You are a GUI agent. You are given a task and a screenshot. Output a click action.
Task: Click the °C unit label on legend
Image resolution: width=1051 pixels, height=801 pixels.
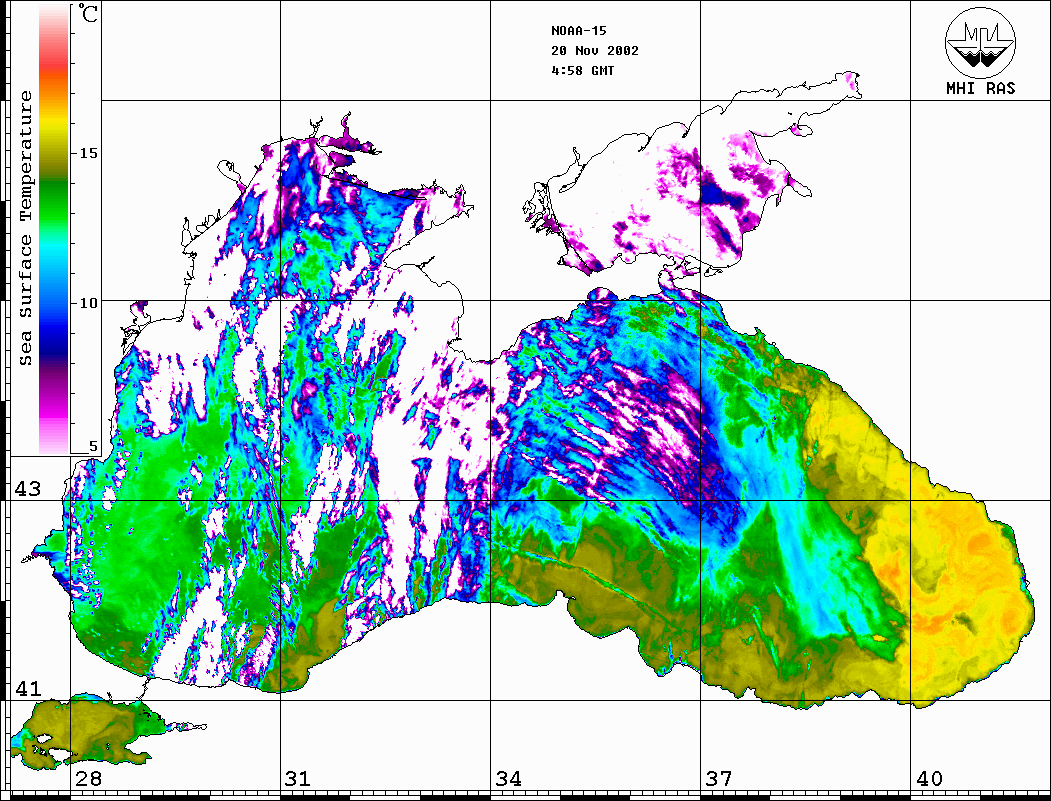coord(88,14)
